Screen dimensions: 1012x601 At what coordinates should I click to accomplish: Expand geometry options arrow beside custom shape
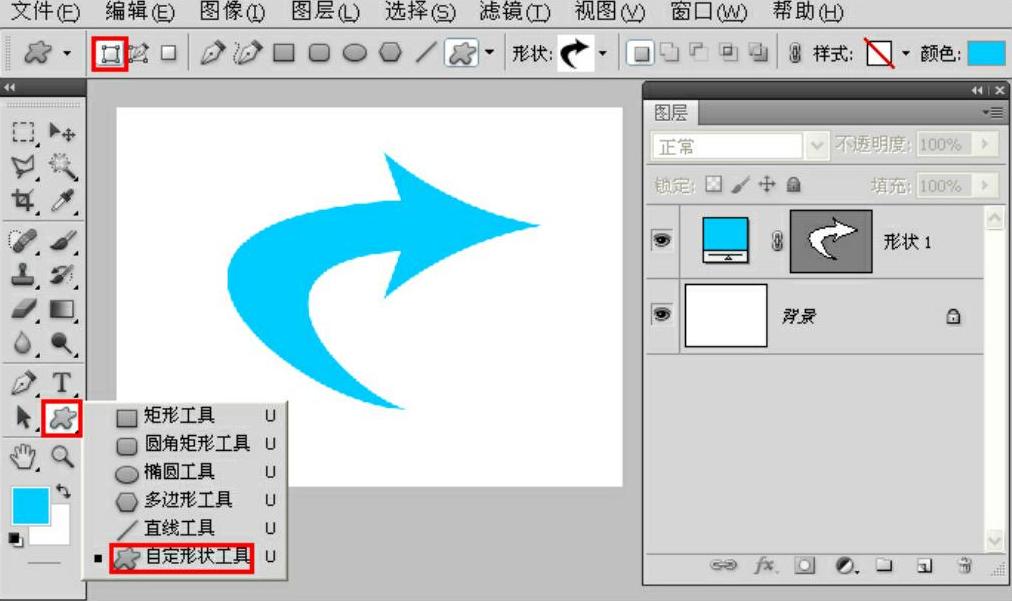pos(489,53)
